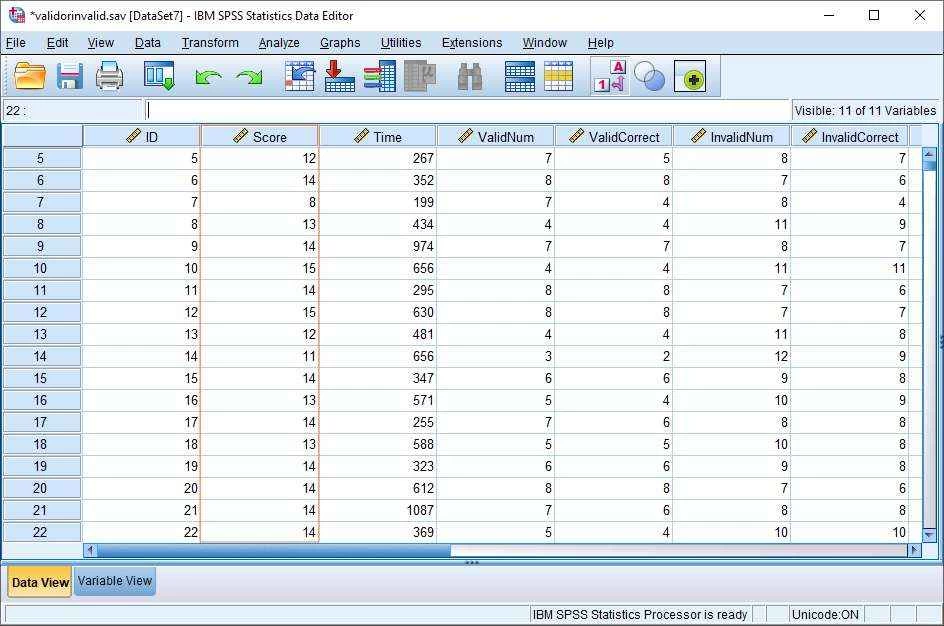
Task: Click the cell value entry field
Action: point(468,111)
